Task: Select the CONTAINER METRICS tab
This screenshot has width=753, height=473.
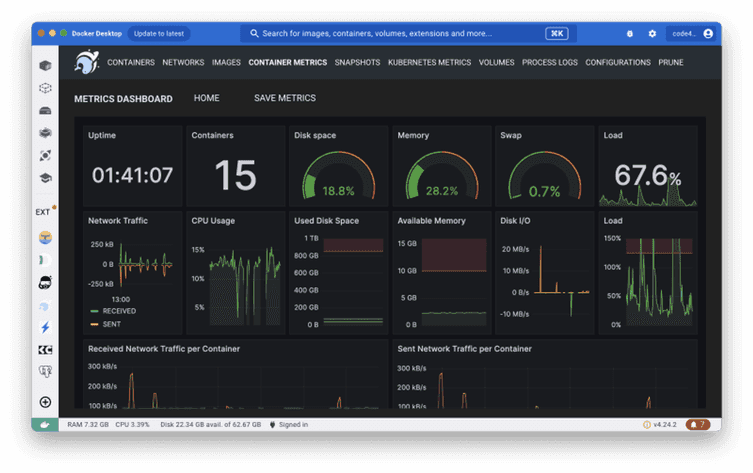Action: (288, 62)
